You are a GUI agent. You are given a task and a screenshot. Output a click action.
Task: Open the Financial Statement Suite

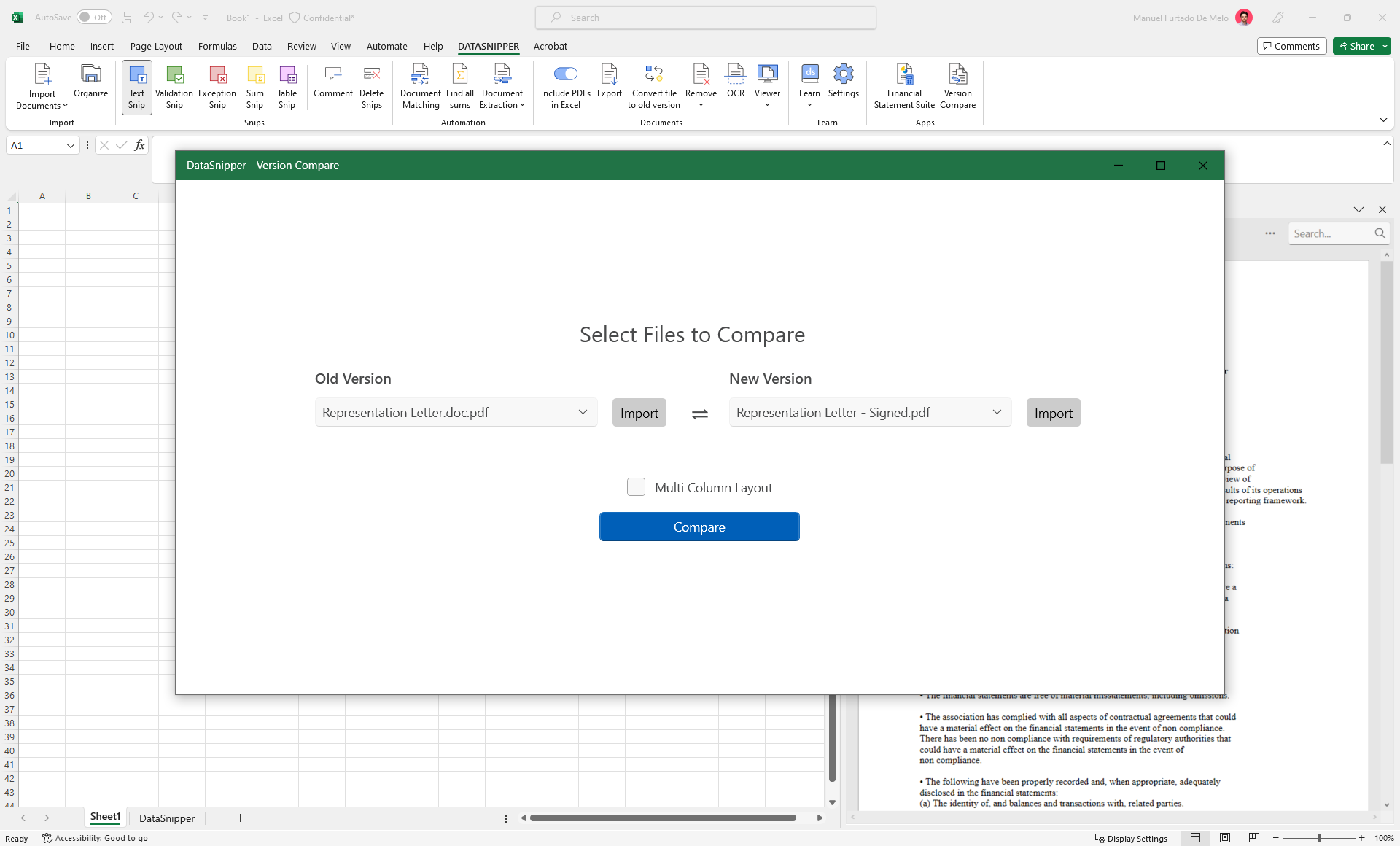[903, 86]
